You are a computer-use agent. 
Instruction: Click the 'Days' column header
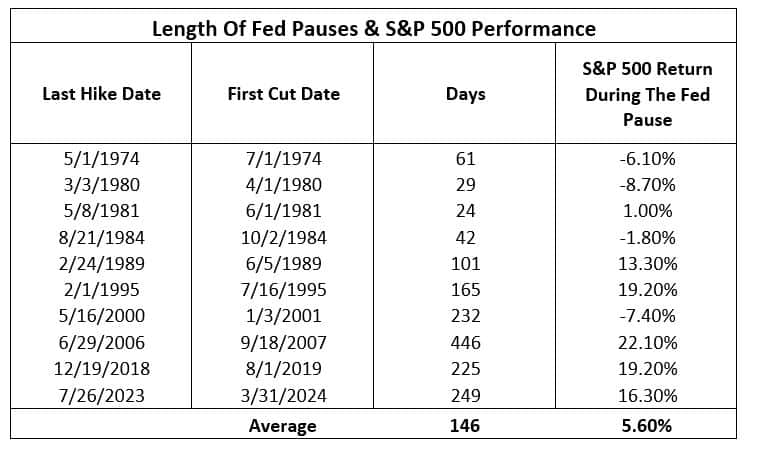(x=466, y=94)
